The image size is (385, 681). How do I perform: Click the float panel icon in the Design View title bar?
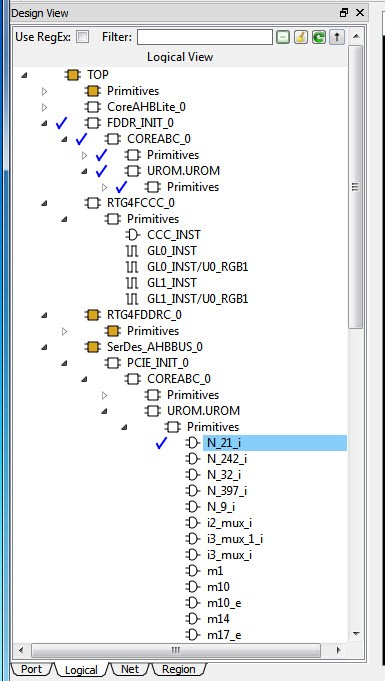coord(344,13)
